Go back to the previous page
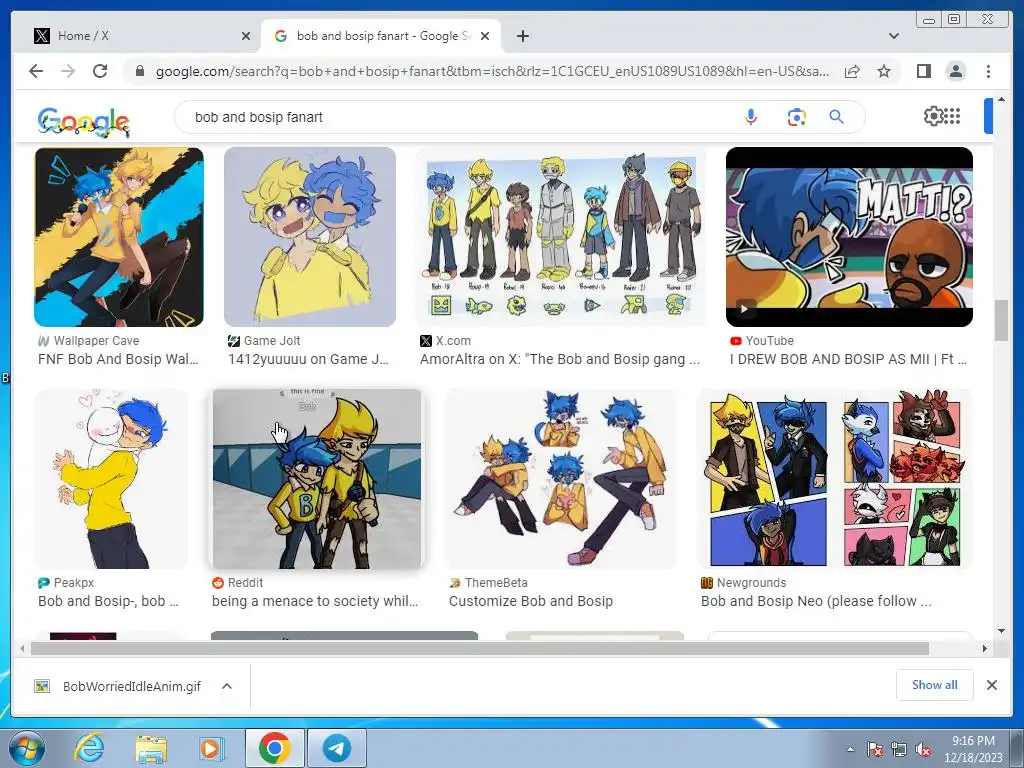1024x768 pixels. [x=36, y=71]
